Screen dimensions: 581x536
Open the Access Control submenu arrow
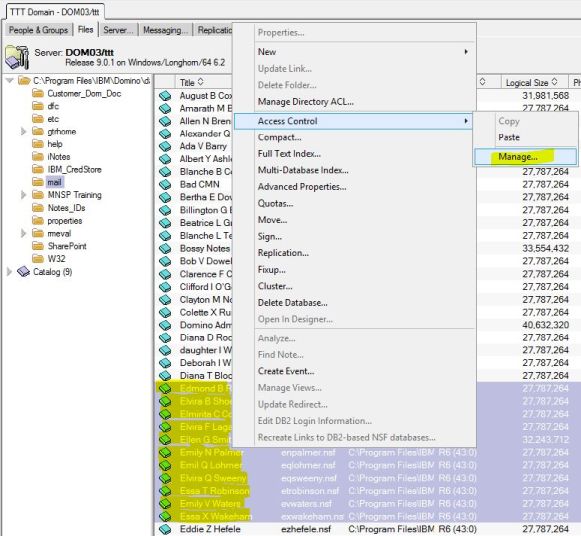[x=466, y=121]
